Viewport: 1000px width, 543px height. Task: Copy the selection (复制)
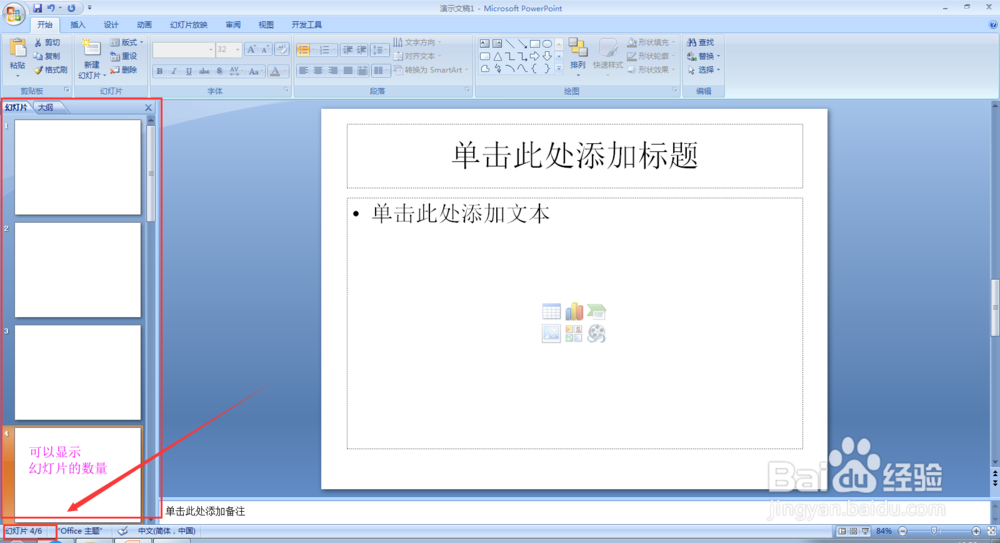(48, 56)
